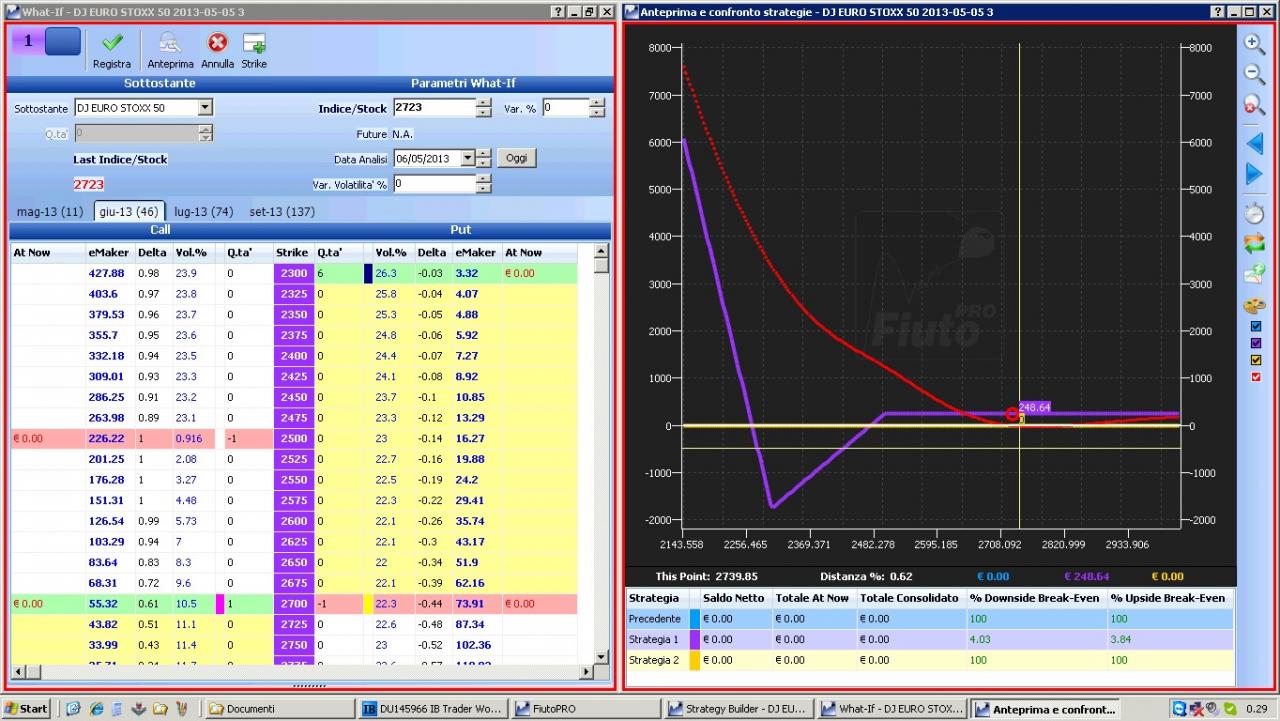Click the red Annulla cancel icon
The height and width of the screenshot is (721, 1280).
coord(217,43)
